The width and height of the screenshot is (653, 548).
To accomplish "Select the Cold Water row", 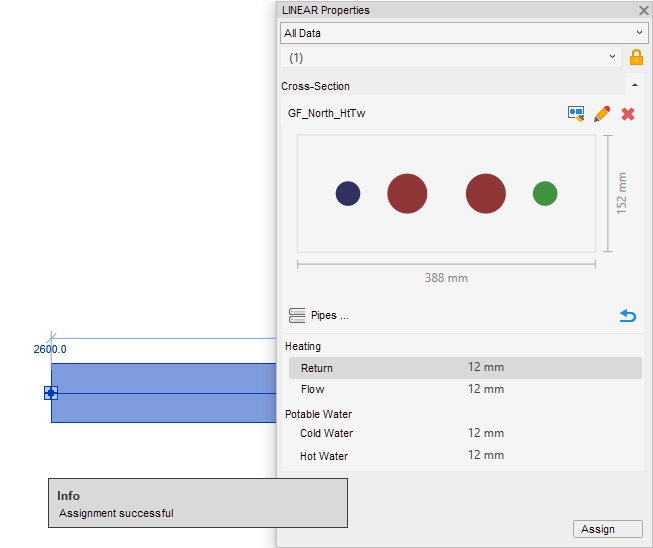I will tap(465, 433).
